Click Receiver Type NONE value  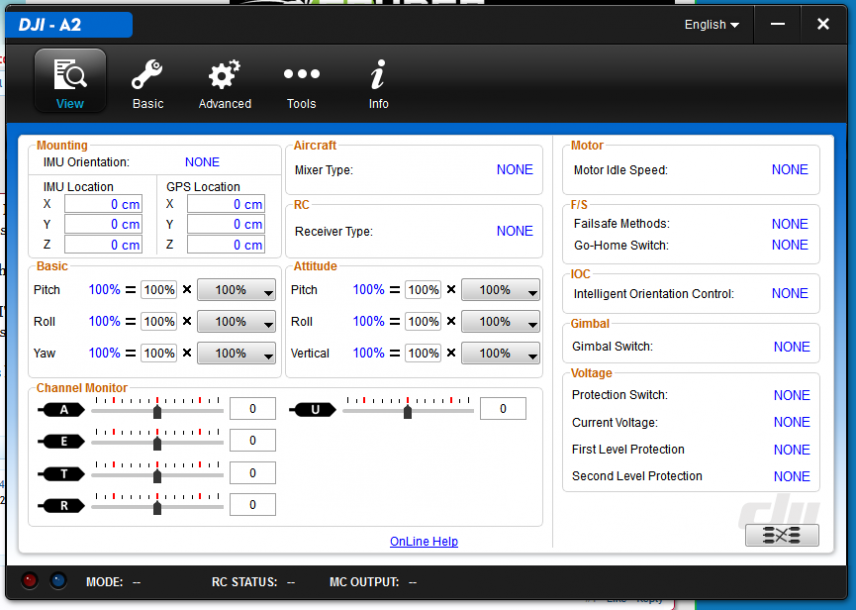click(x=514, y=231)
